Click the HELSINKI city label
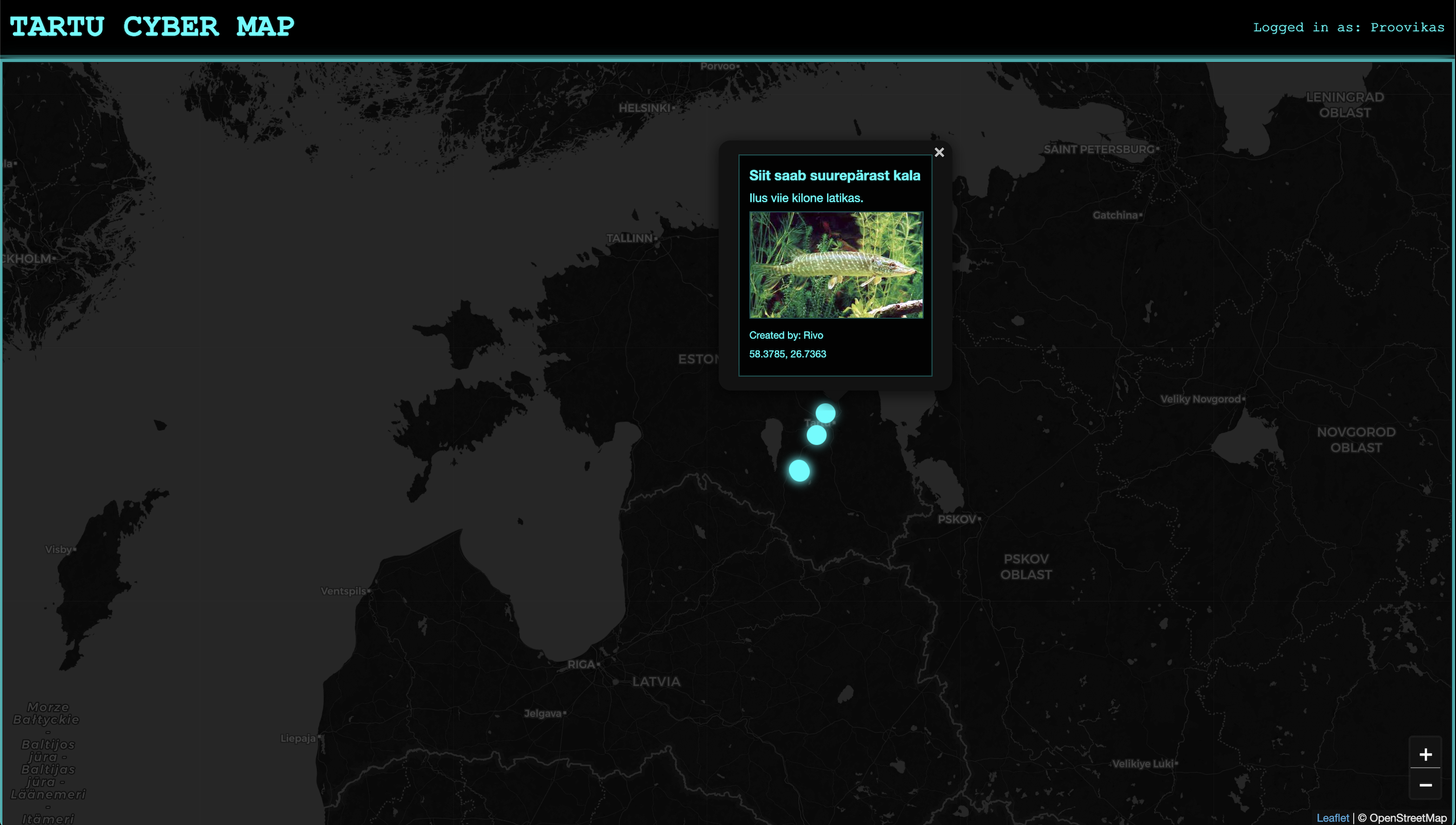The height and width of the screenshot is (825, 1456). [645, 107]
